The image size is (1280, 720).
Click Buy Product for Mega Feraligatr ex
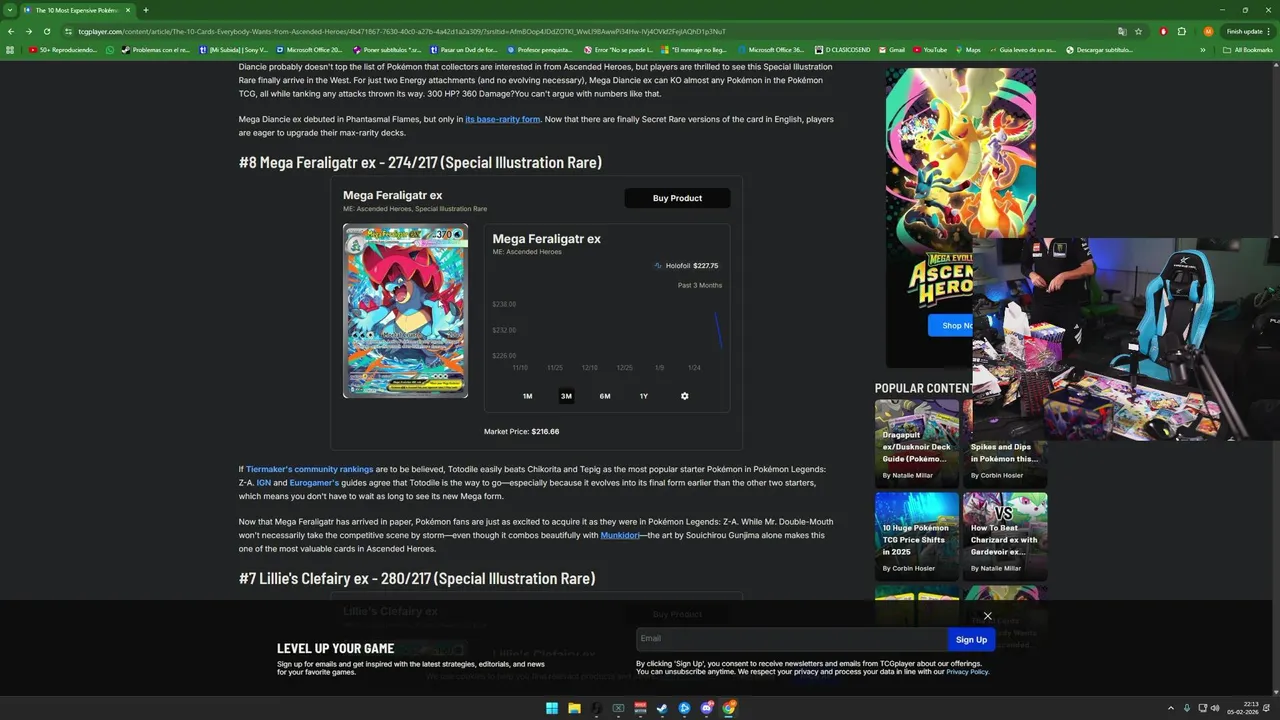(677, 198)
